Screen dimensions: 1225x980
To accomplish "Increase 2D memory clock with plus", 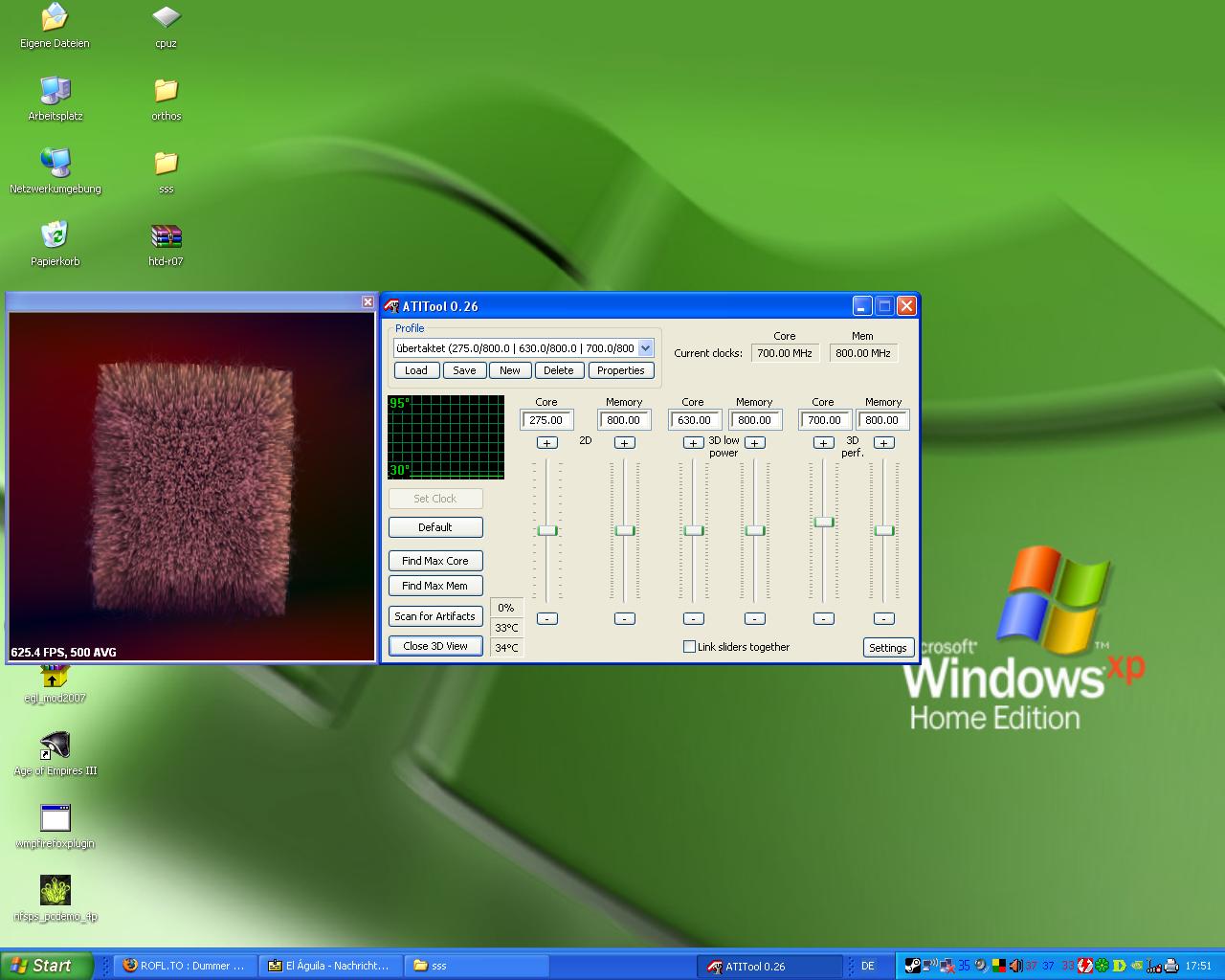I will [625, 443].
